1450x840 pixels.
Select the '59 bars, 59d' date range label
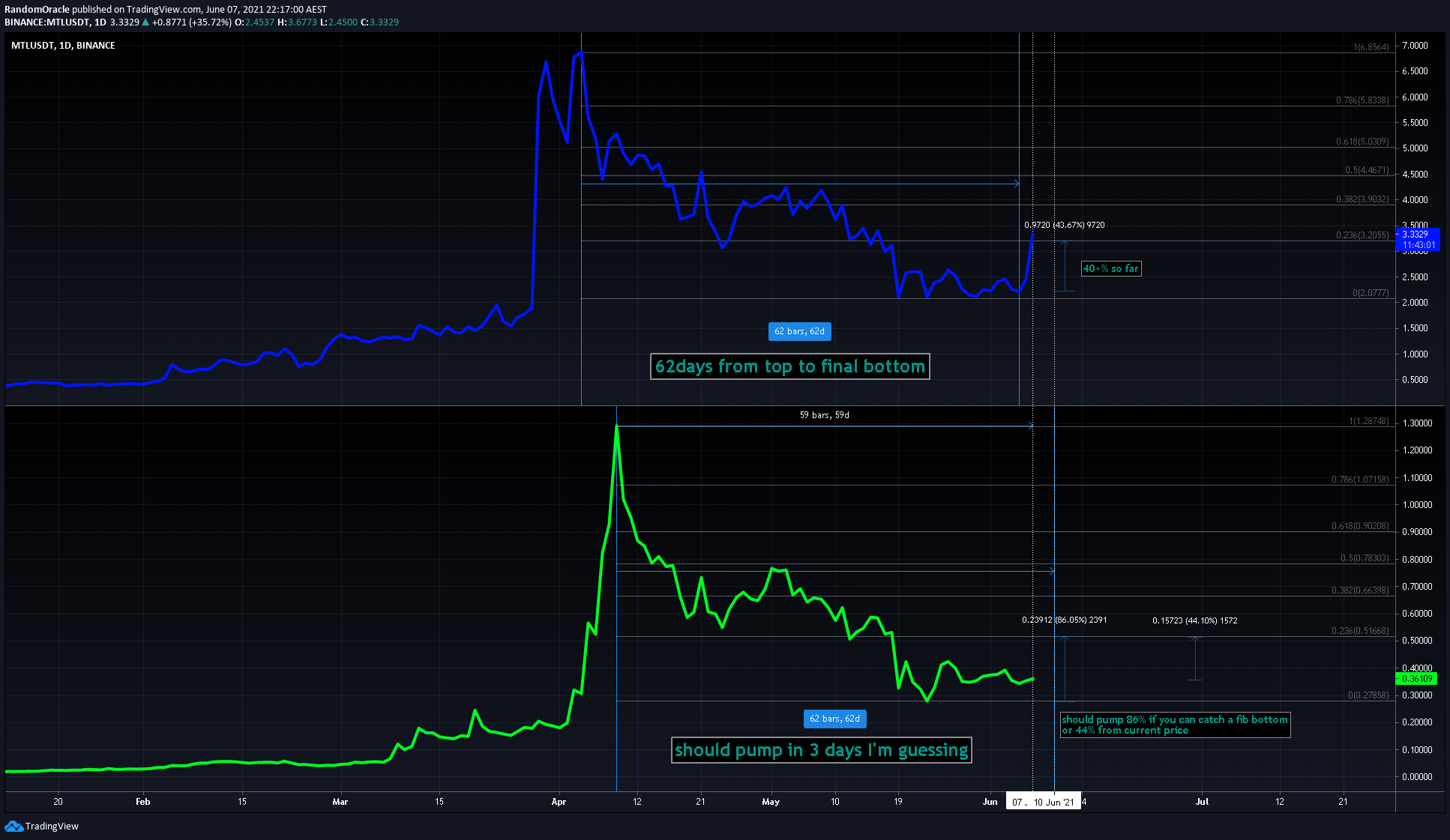point(824,415)
